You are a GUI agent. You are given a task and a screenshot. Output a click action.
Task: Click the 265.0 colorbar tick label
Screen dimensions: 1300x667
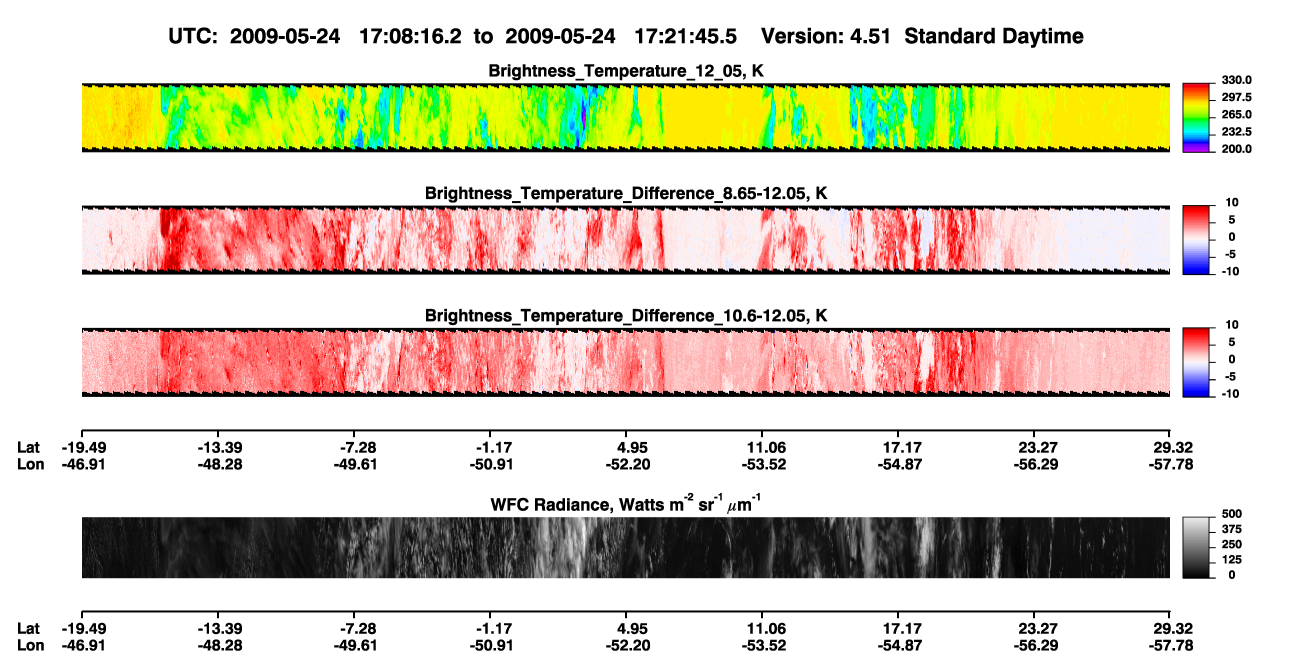pos(1235,115)
